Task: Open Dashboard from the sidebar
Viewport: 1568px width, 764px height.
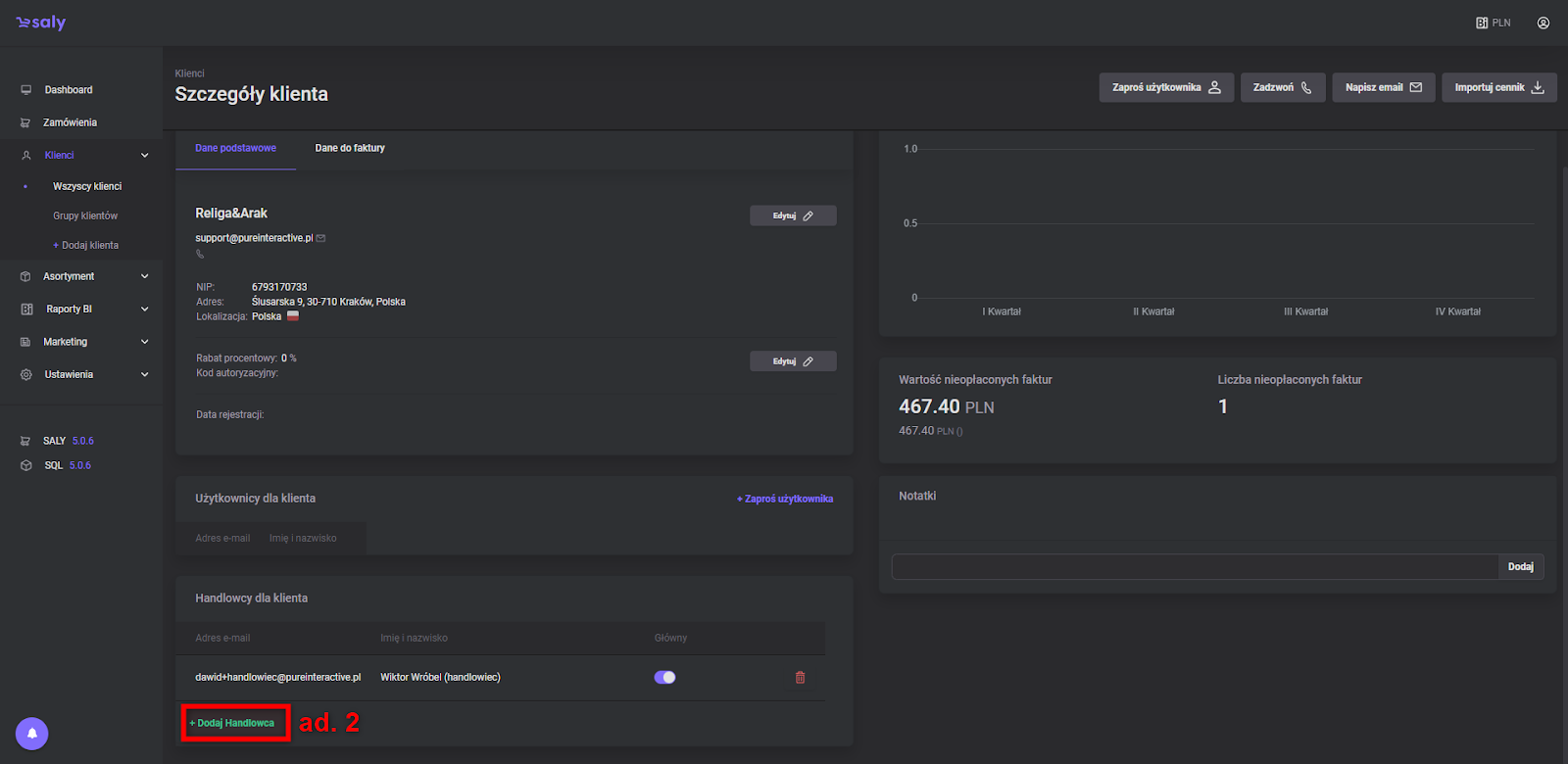Action: [x=69, y=90]
